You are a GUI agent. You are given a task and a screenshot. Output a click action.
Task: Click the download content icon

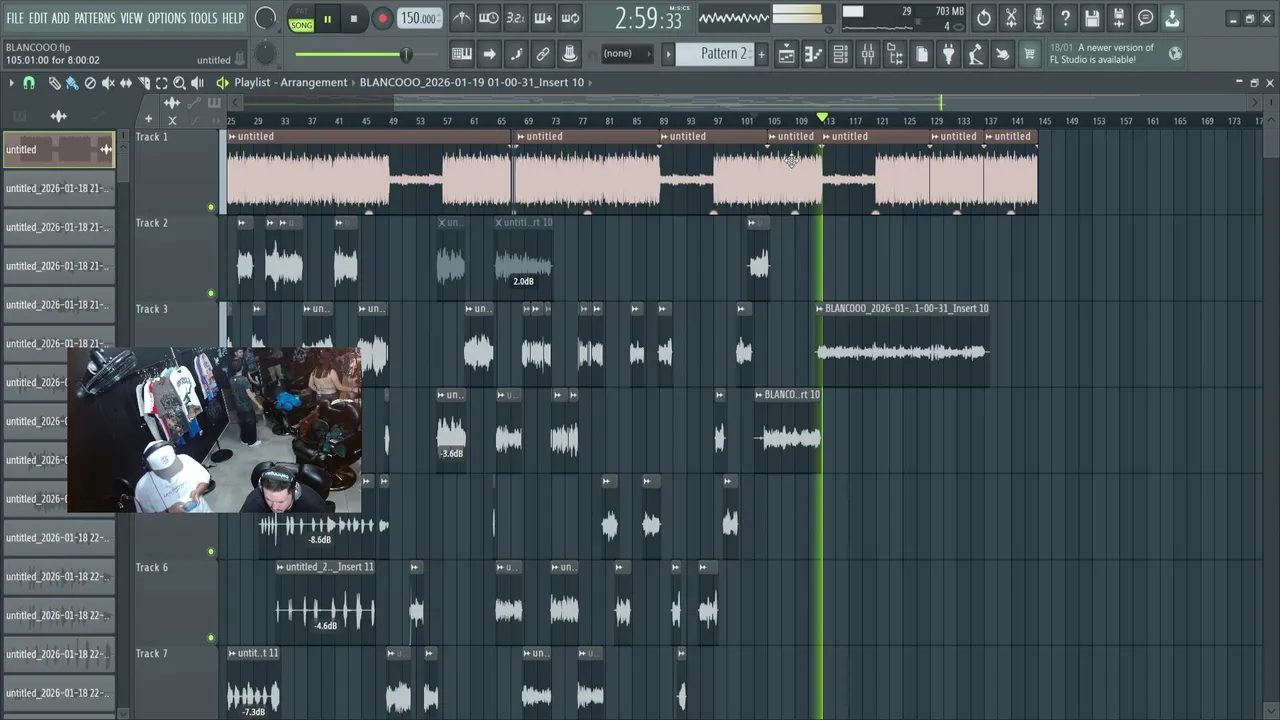tap(1172, 18)
